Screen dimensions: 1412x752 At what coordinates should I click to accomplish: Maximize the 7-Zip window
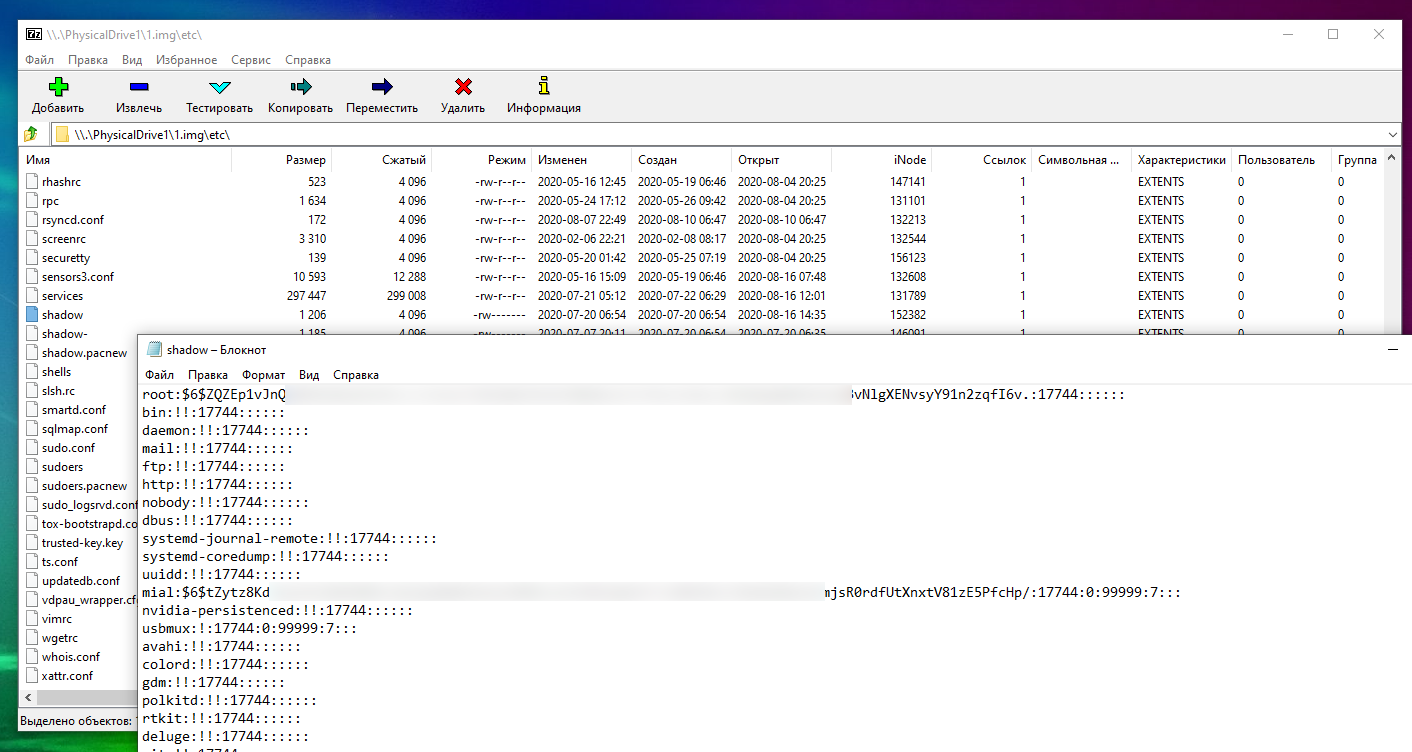coord(1333,34)
